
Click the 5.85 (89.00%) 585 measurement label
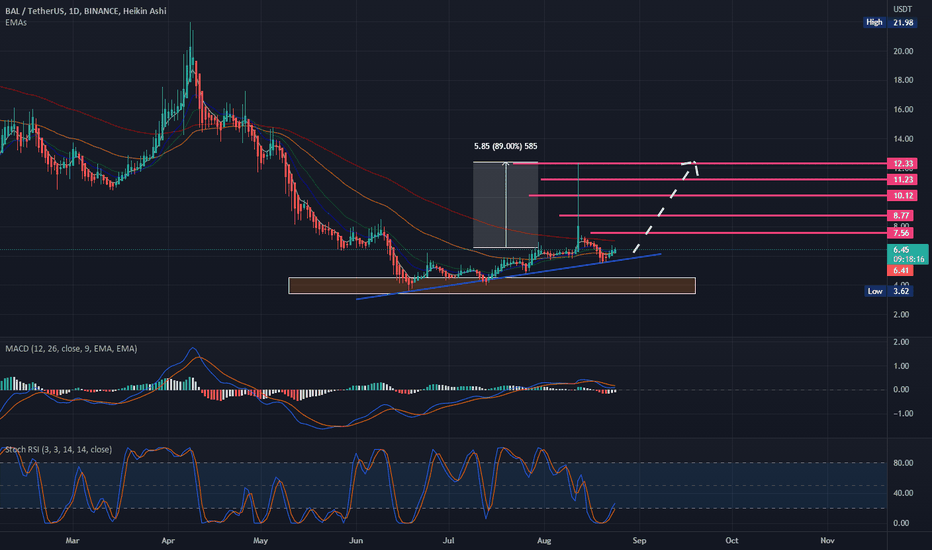(x=505, y=146)
